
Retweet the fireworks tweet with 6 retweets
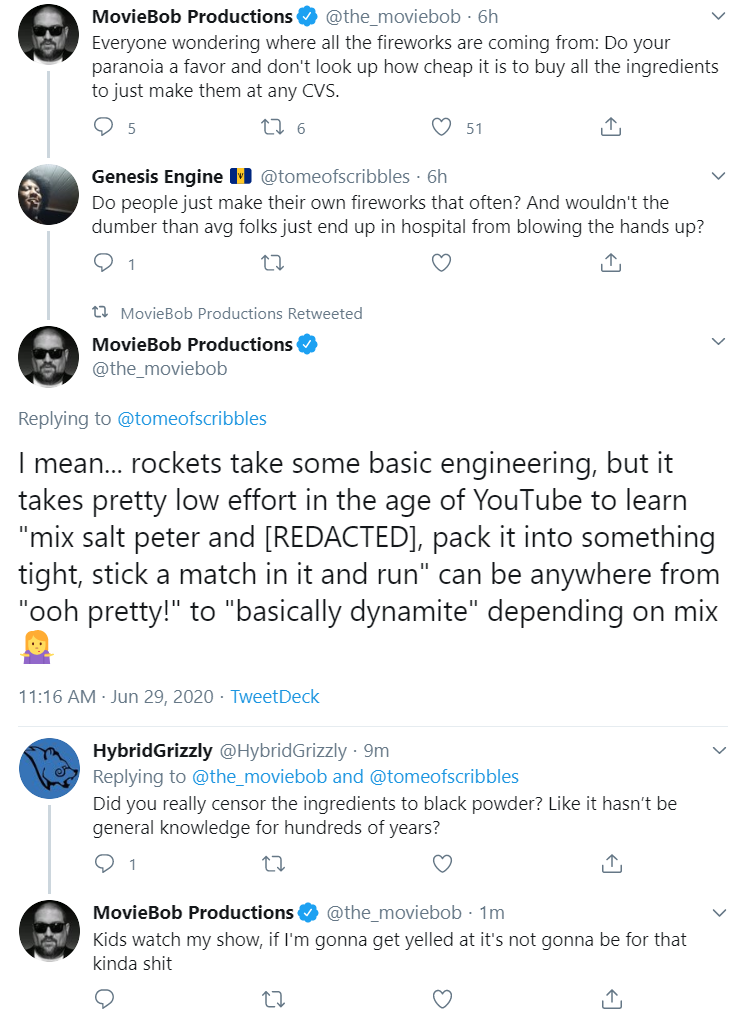click(272, 127)
